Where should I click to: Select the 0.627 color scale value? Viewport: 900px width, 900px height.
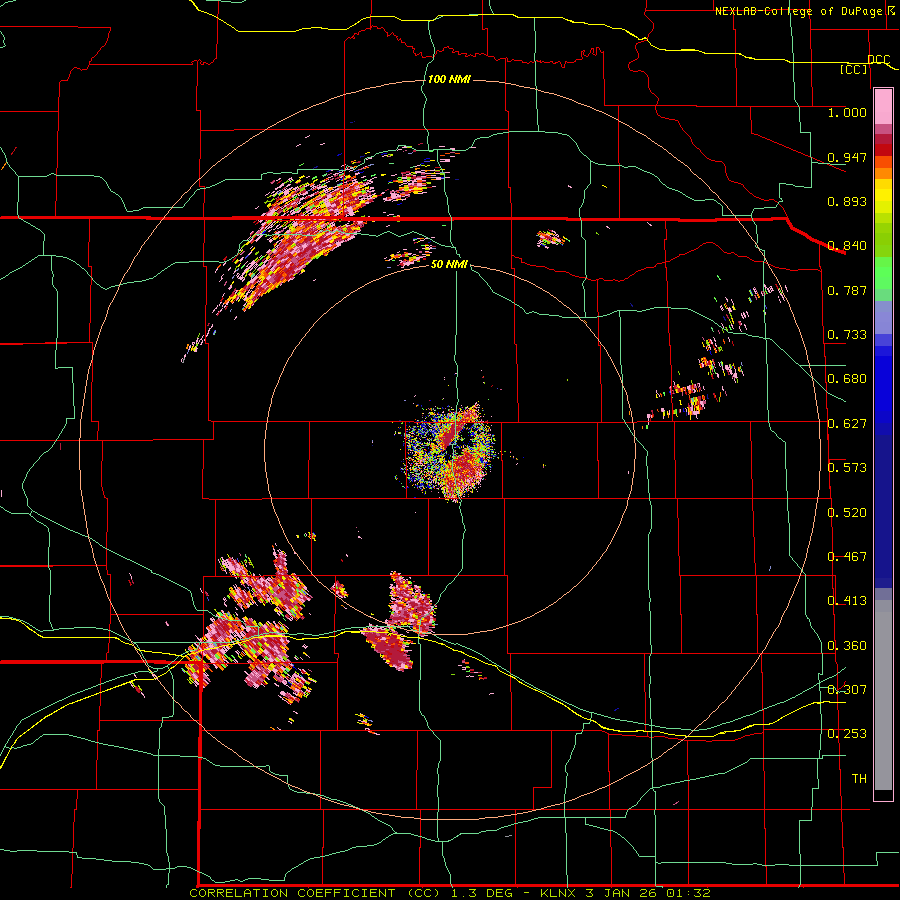(847, 424)
